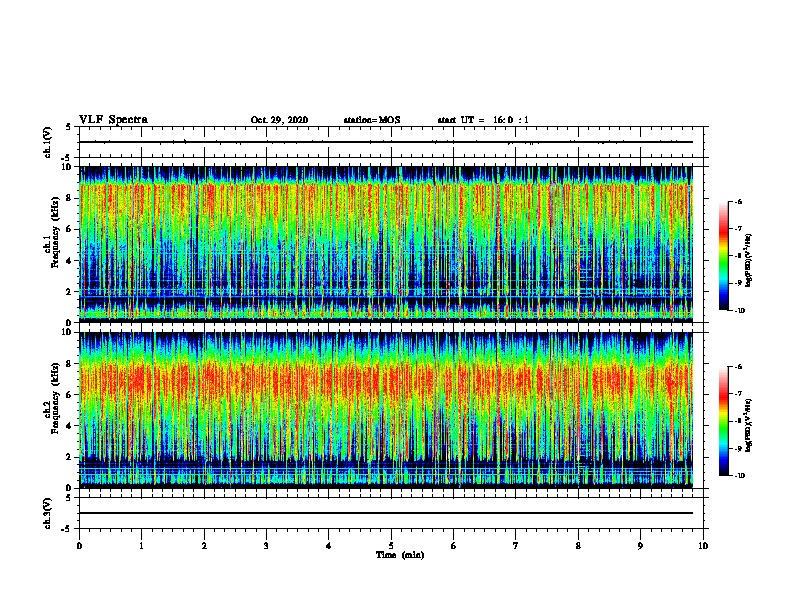Click the 'ch.3(V)' axis label at bottom
Screen dimensions: 792x612
47,513
